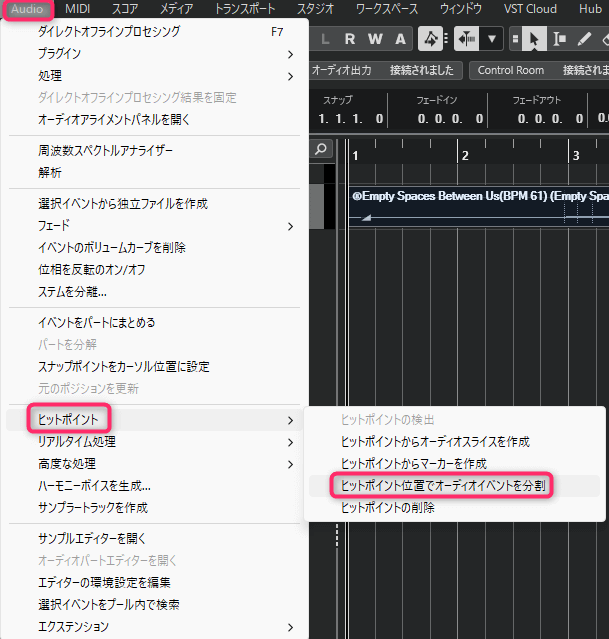
Task: Click the Auto-Scroll icon in toolbar
Action: coord(468,39)
